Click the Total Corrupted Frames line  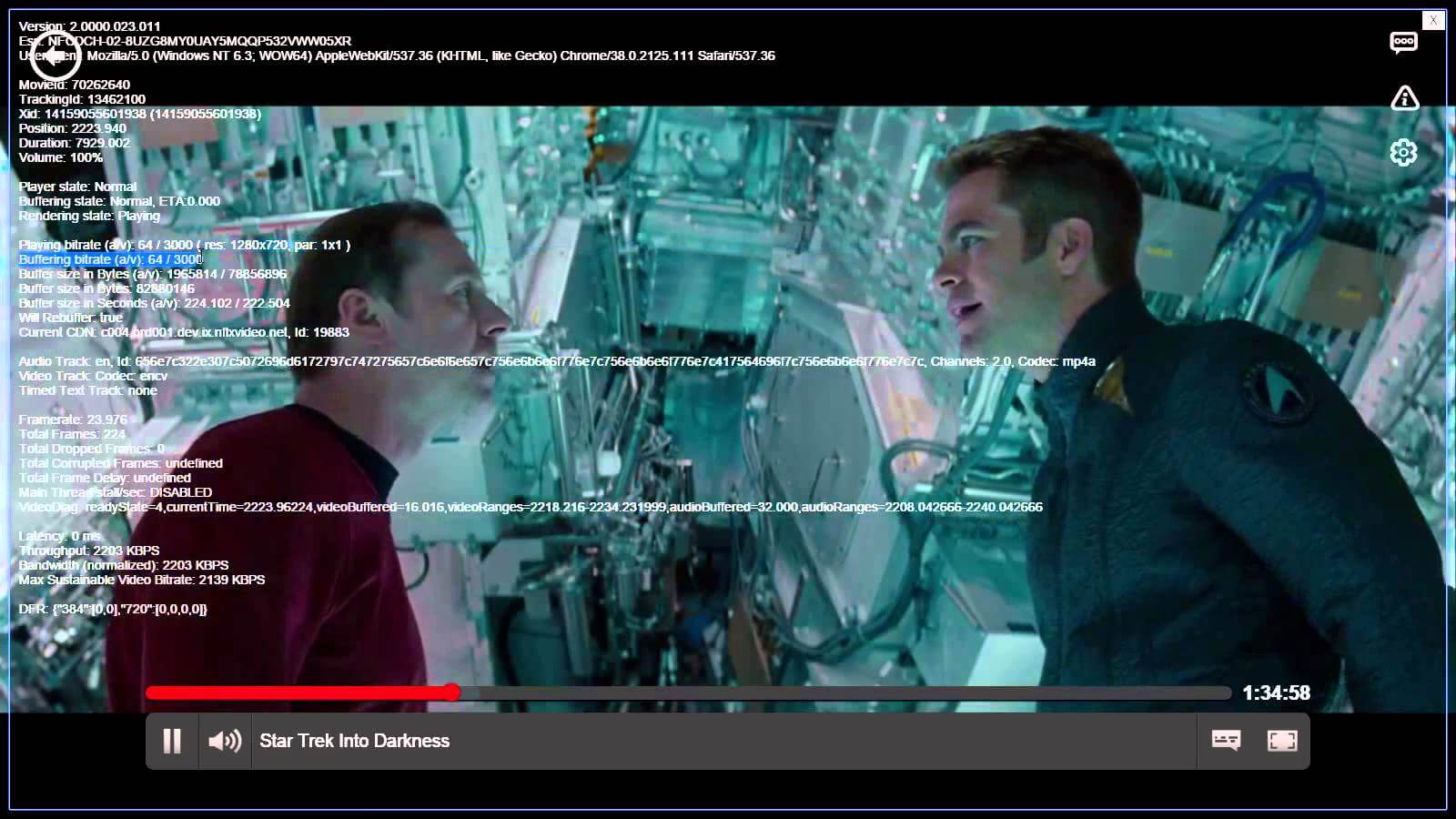121,463
